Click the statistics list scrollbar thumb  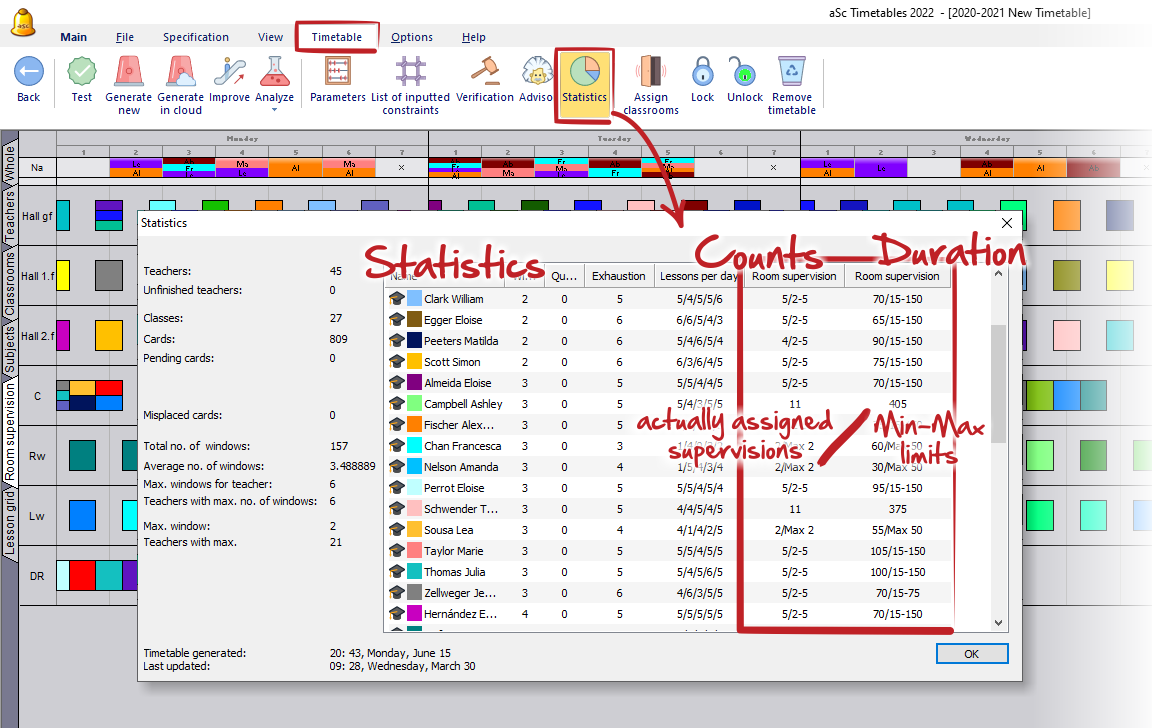point(998,383)
